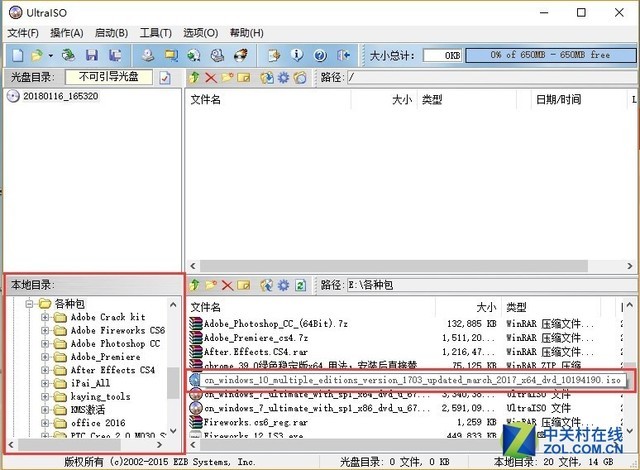
Task: Click the 0% of 650MB capacity bar
Action: 551,55
